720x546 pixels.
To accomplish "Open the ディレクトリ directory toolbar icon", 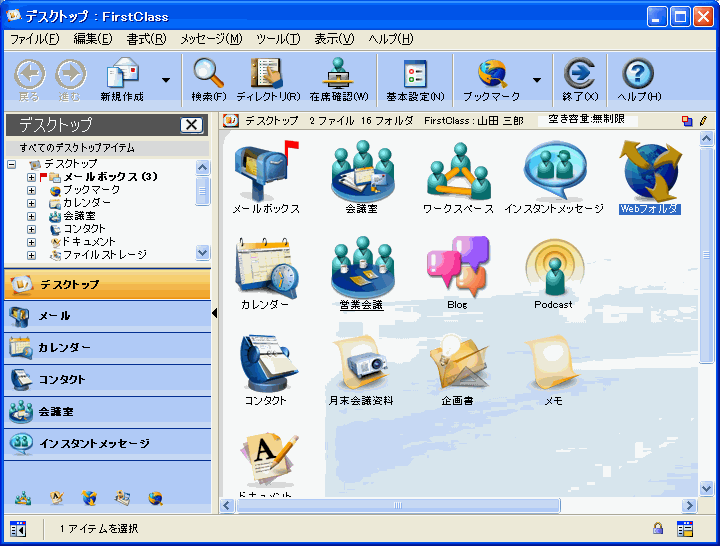I will pyautogui.click(x=268, y=79).
